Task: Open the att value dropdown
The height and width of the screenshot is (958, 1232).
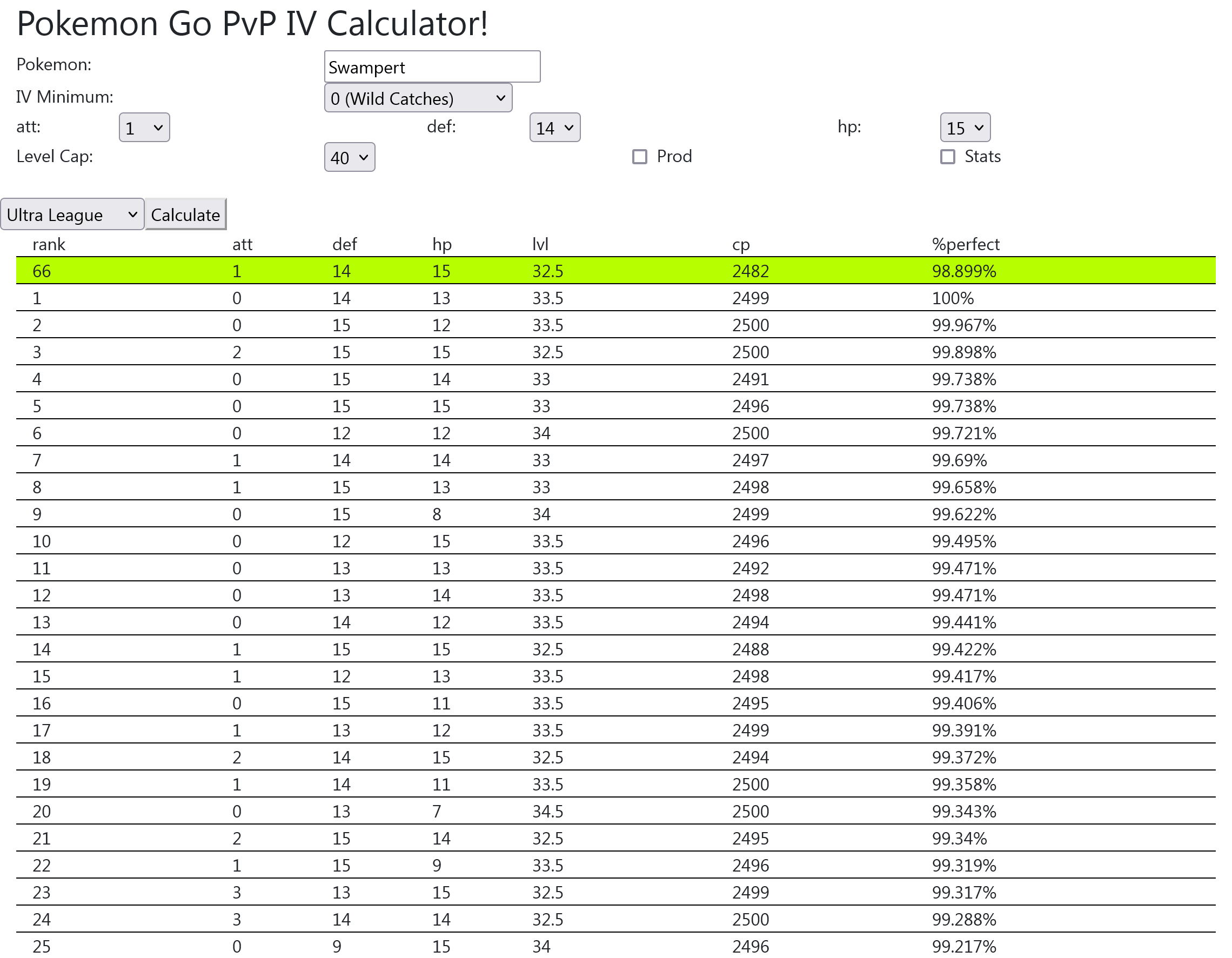Action: (144, 128)
